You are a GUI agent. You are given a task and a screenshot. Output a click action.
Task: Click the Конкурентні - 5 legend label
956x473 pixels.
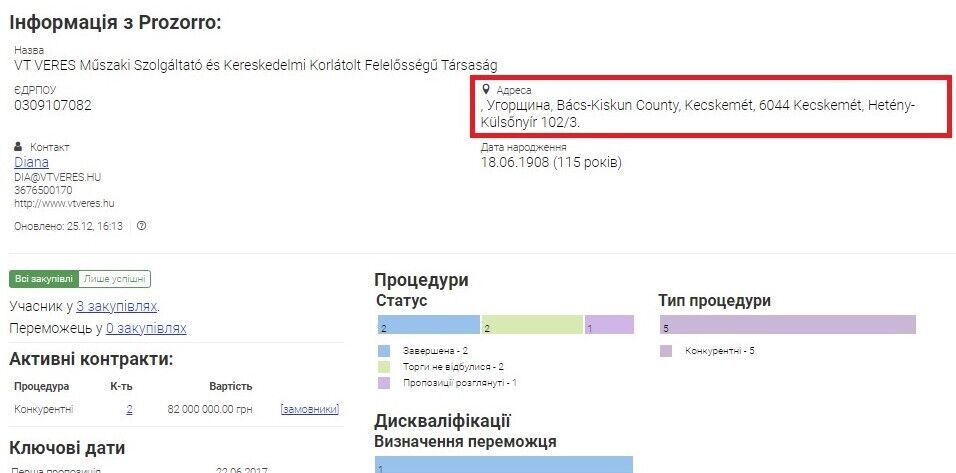pyautogui.click(x=720, y=351)
